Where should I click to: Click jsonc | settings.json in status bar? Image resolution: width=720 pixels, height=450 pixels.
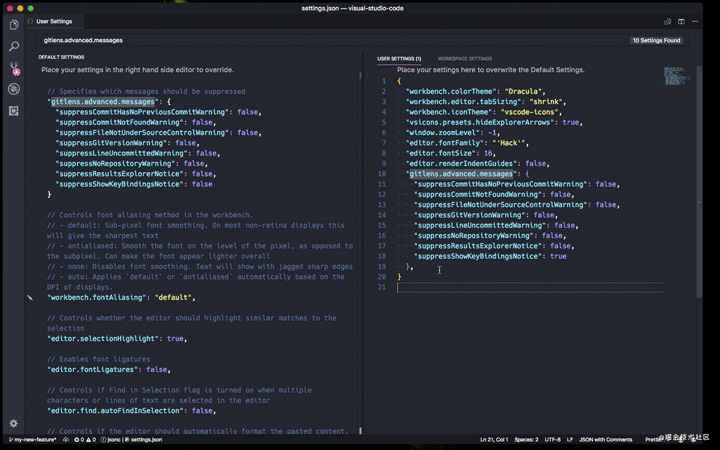[131, 439]
